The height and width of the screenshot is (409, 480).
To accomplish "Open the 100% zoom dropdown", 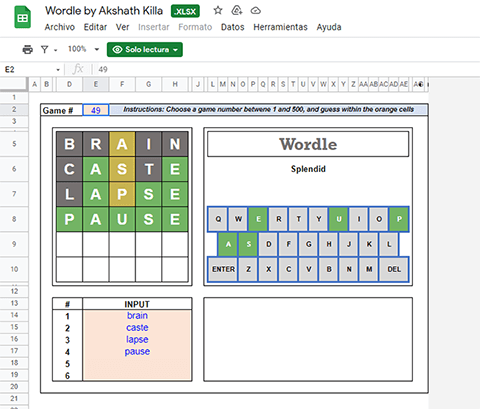I will (83, 49).
